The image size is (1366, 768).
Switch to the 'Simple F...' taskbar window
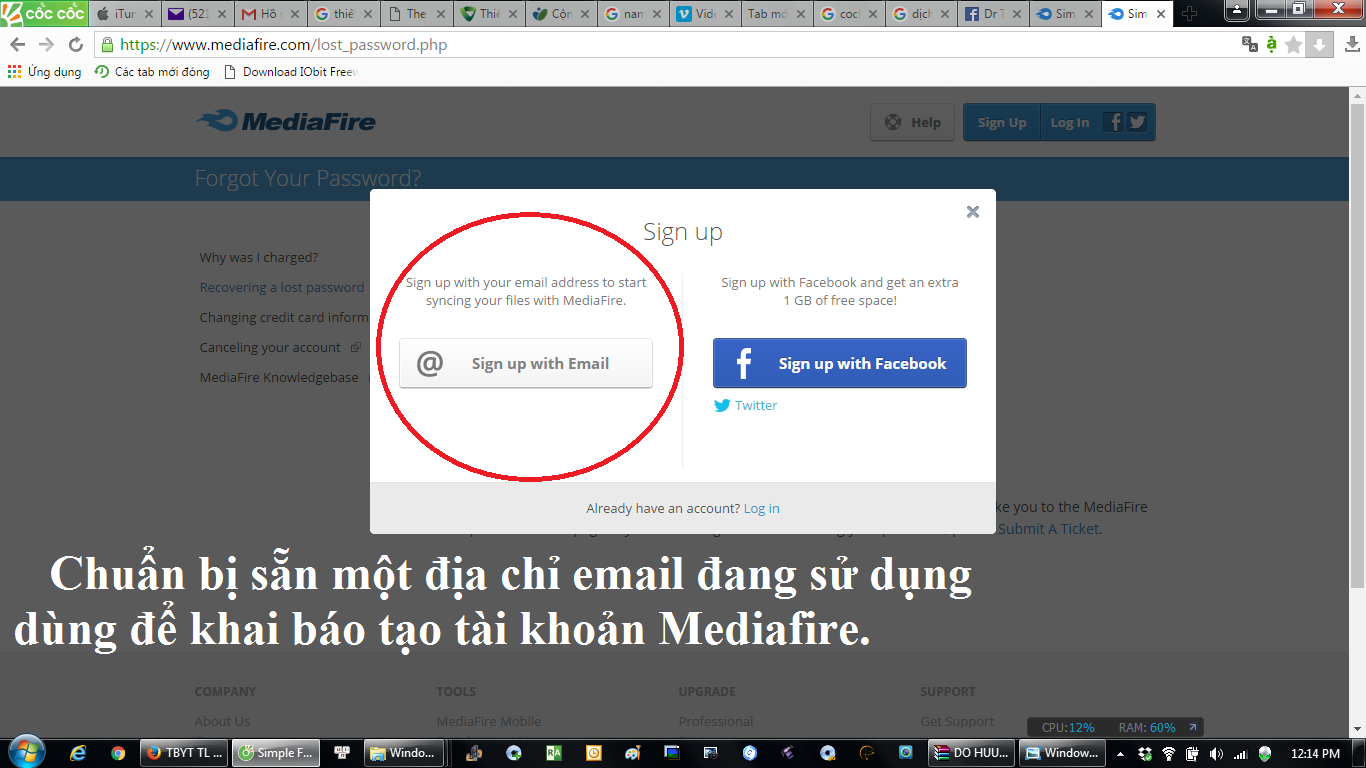tap(273, 753)
